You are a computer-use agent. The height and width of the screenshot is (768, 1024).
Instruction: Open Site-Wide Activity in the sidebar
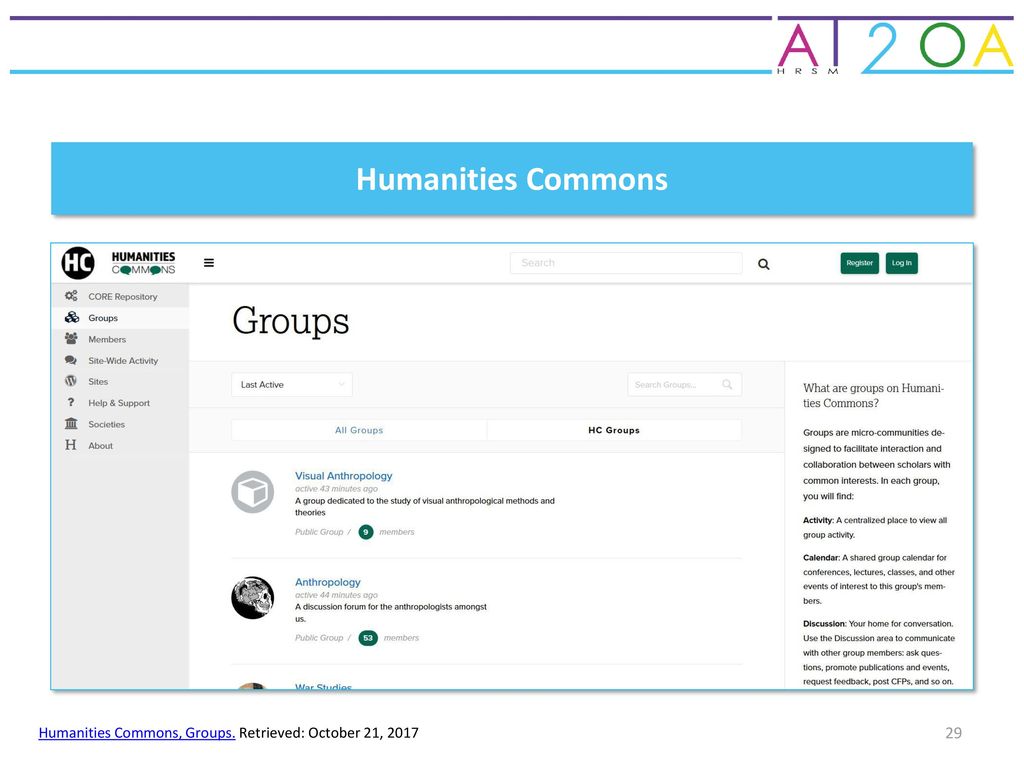[121, 360]
